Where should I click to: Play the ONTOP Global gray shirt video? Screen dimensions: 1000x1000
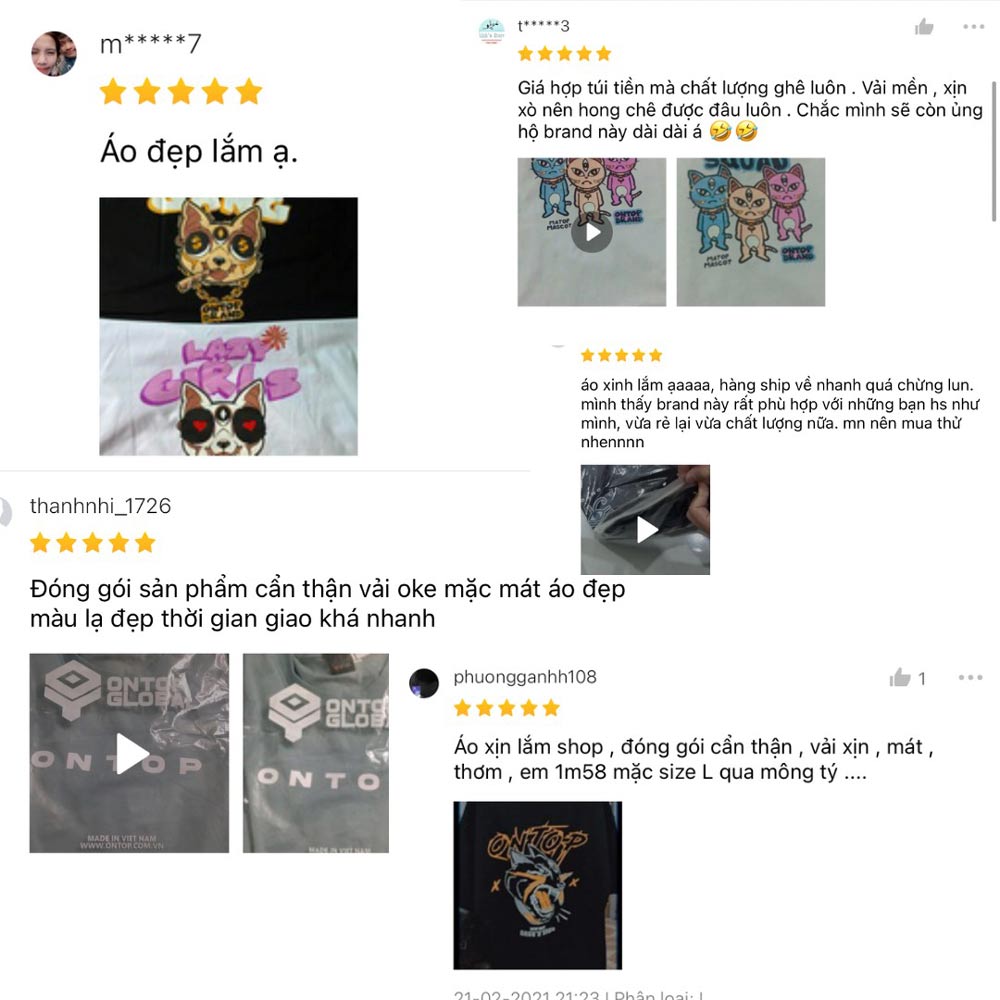point(129,753)
